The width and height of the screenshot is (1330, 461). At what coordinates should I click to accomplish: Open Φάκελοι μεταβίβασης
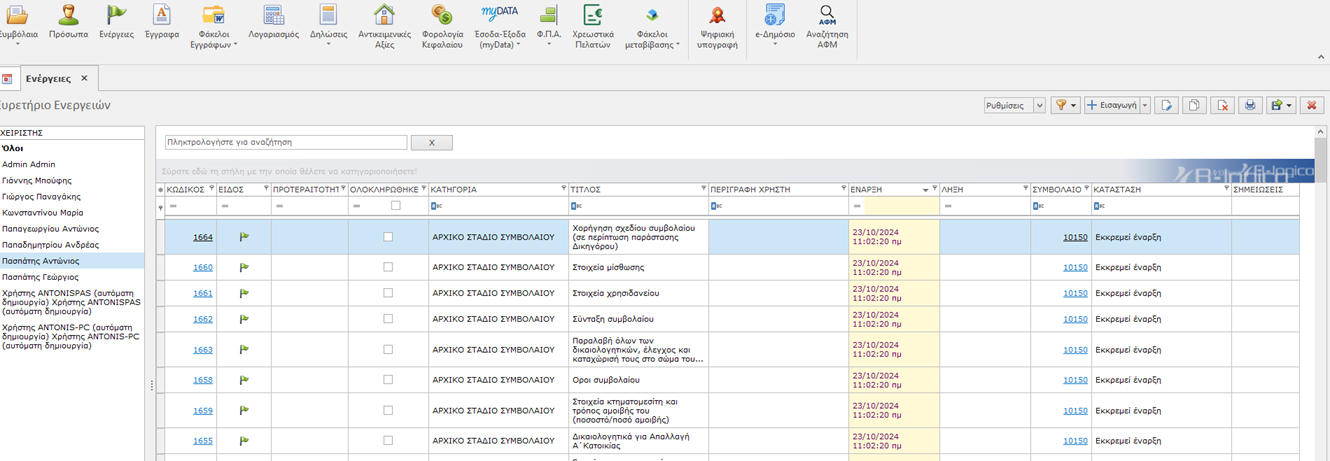[652, 27]
